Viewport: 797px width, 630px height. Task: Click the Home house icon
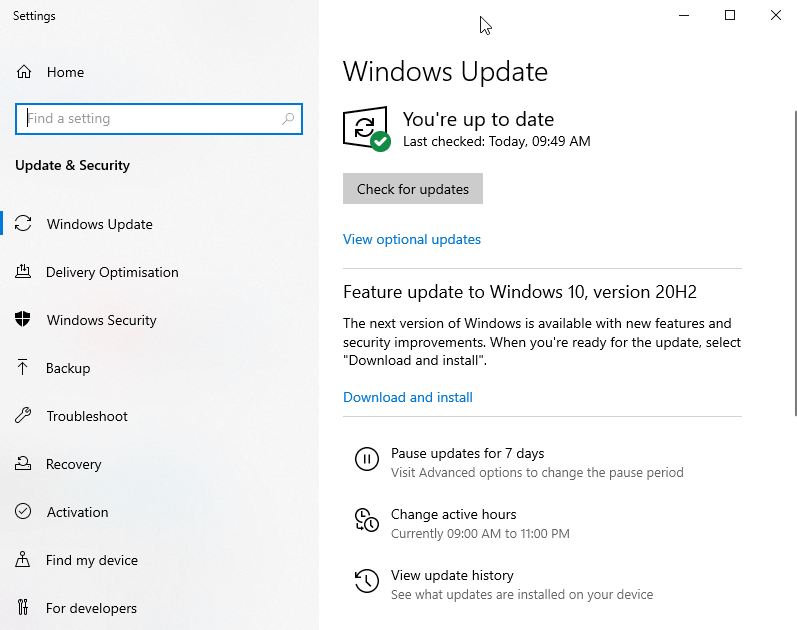[x=23, y=72]
